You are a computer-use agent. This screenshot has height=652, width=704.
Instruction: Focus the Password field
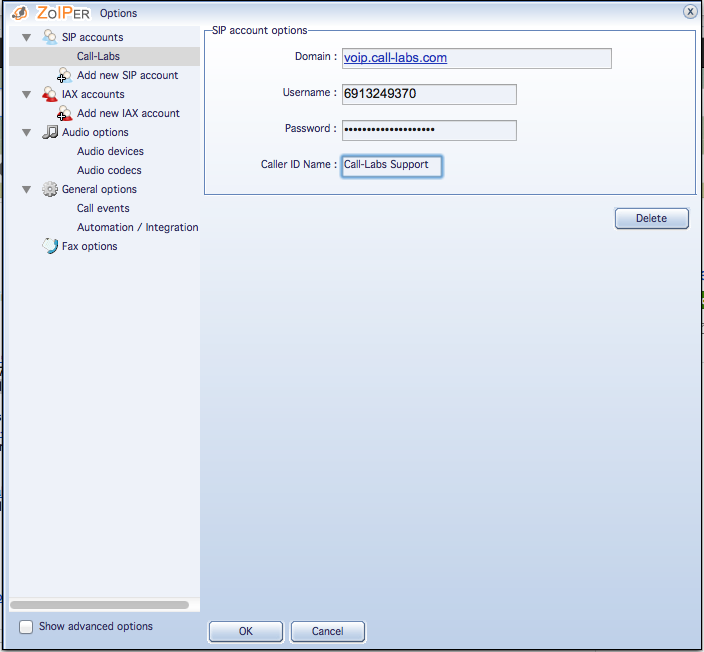click(429, 130)
